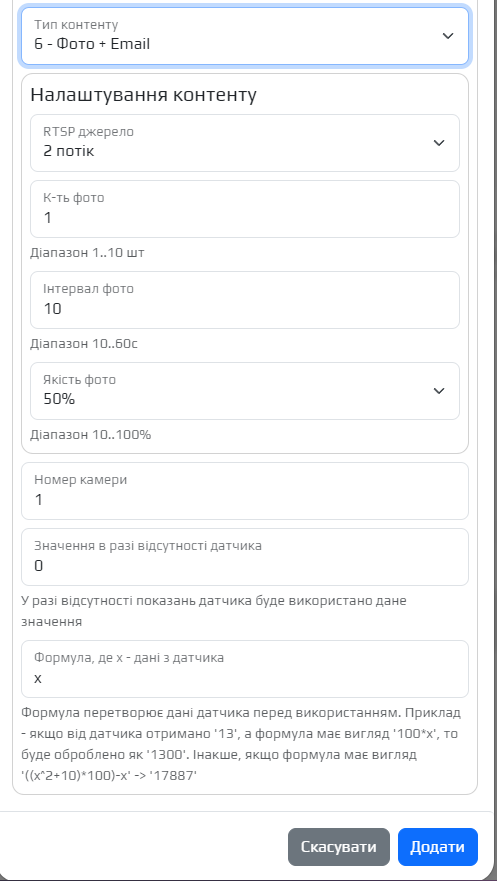Click the К-ть фото label text
Viewport: 497px width, 881px height.
(74, 198)
